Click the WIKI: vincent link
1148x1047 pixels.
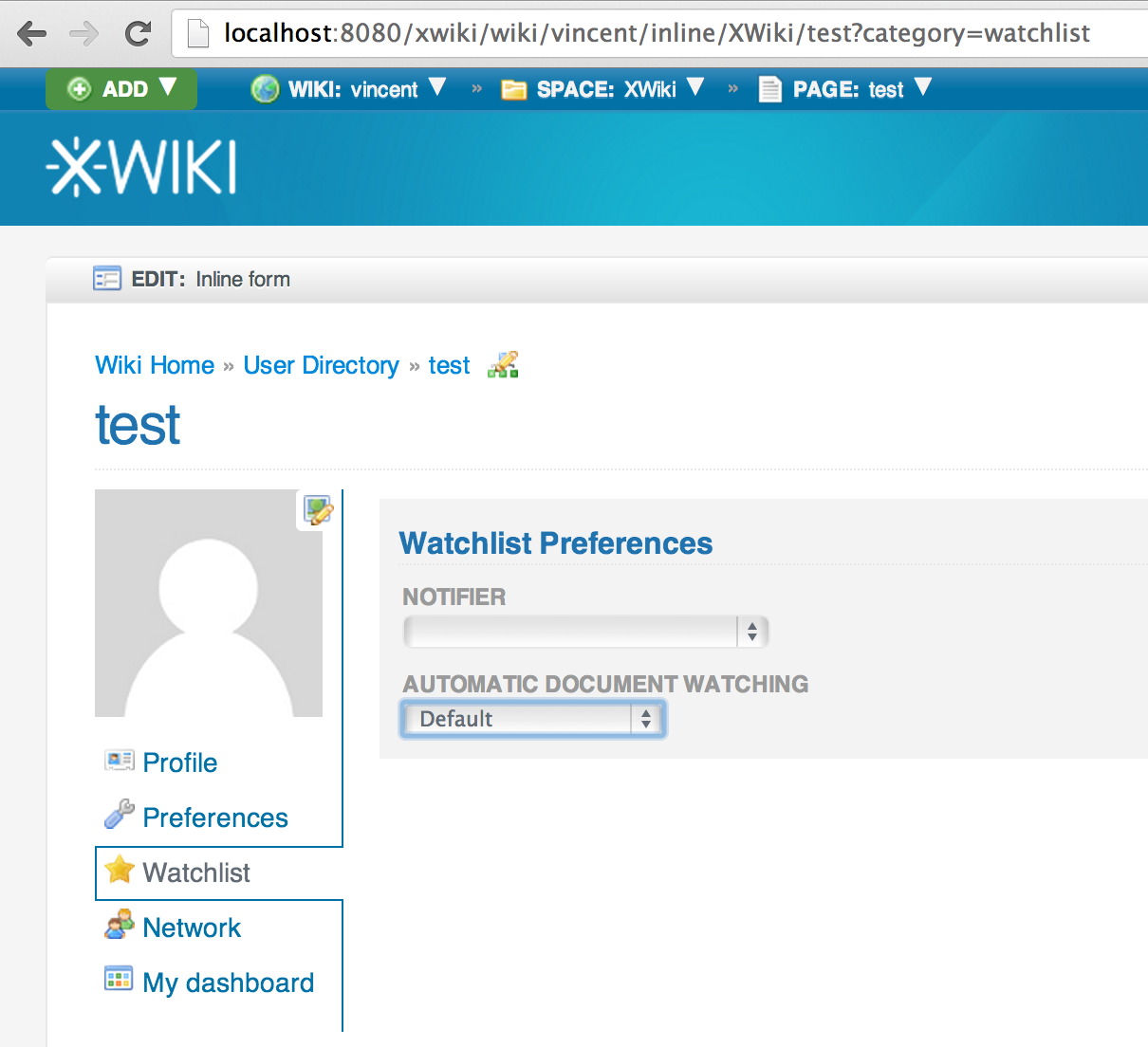(x=353, y=89)
